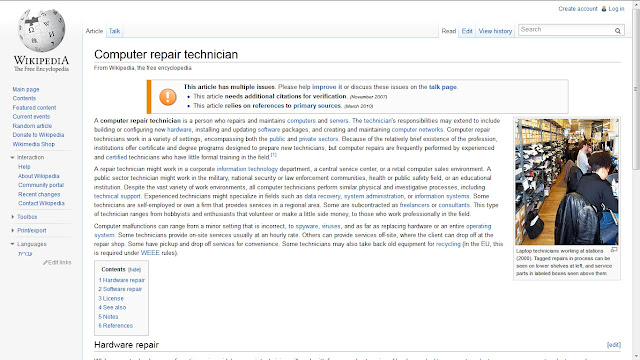
Task: Jump to 2 Software repair in contents
Action: [120, 289]
